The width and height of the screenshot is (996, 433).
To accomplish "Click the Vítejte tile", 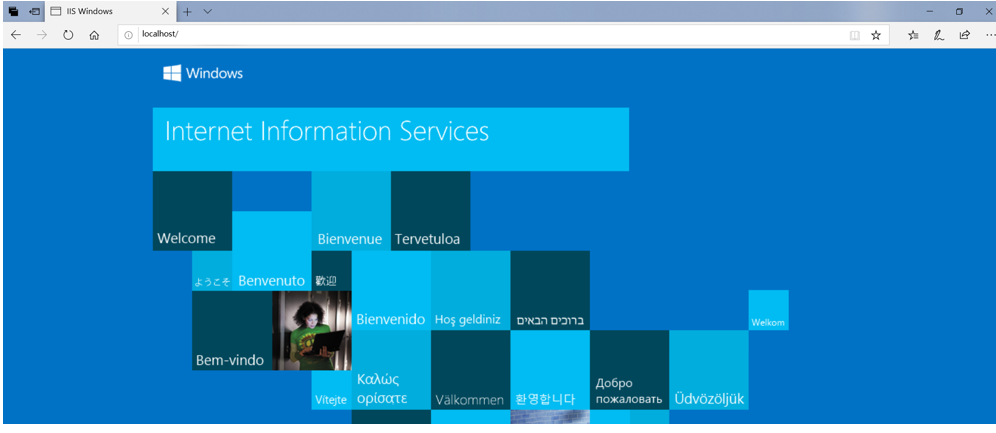I will [x=332, y=390].
